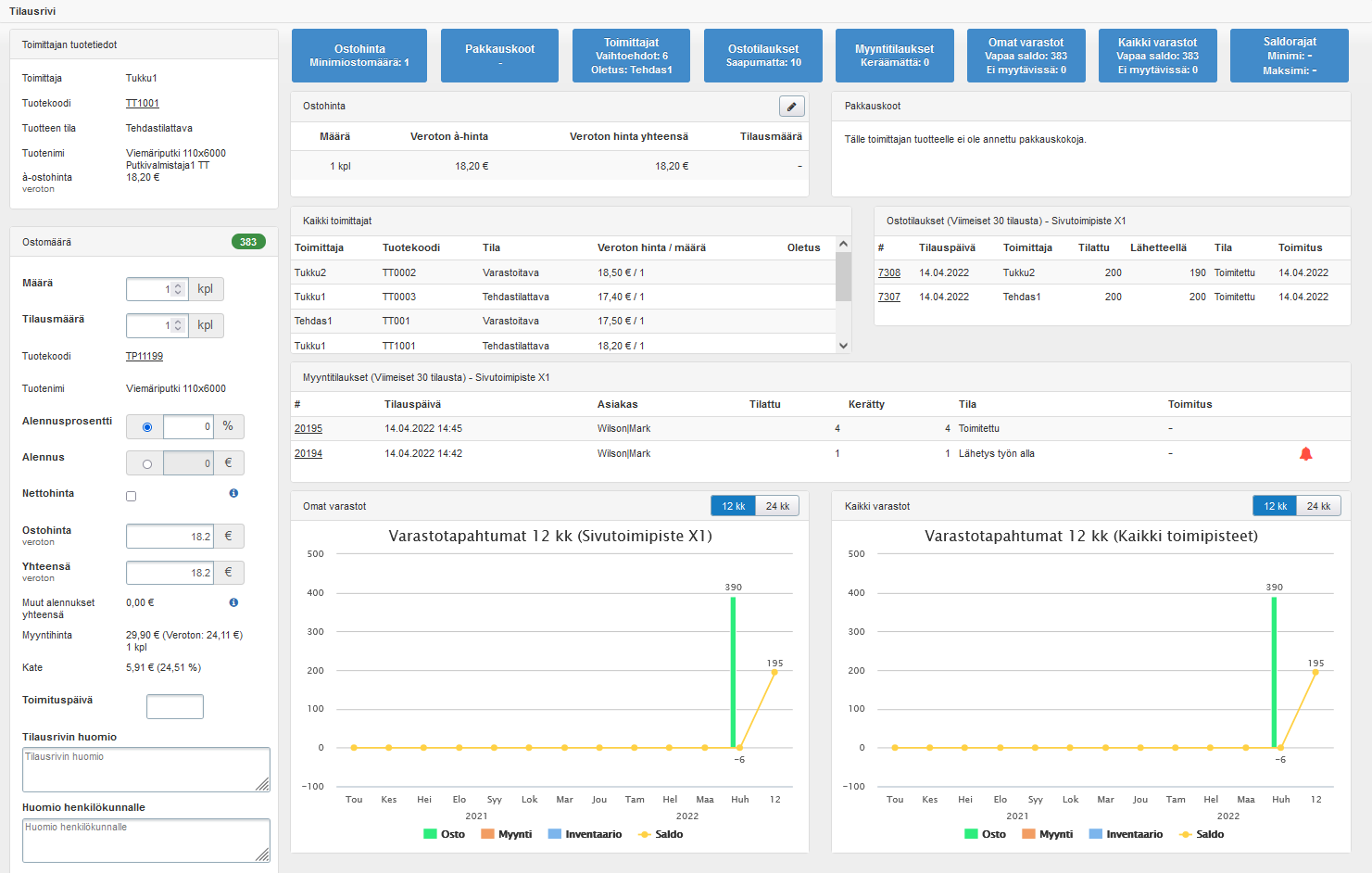This screenshot has height=873, width=1372.
Task: Click the Toimituspäivä date input field
Action: pos(175,706)
